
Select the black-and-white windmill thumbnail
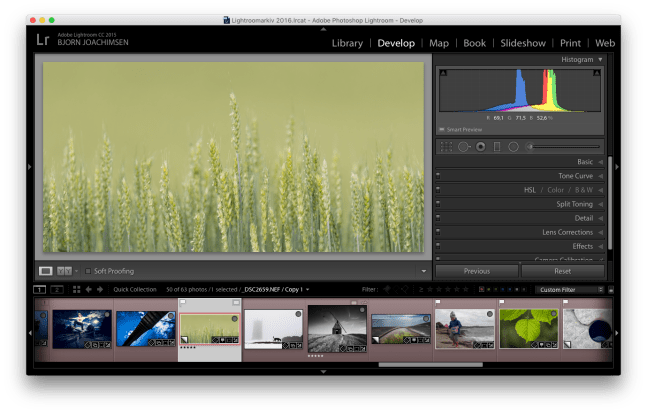[337, 328]
